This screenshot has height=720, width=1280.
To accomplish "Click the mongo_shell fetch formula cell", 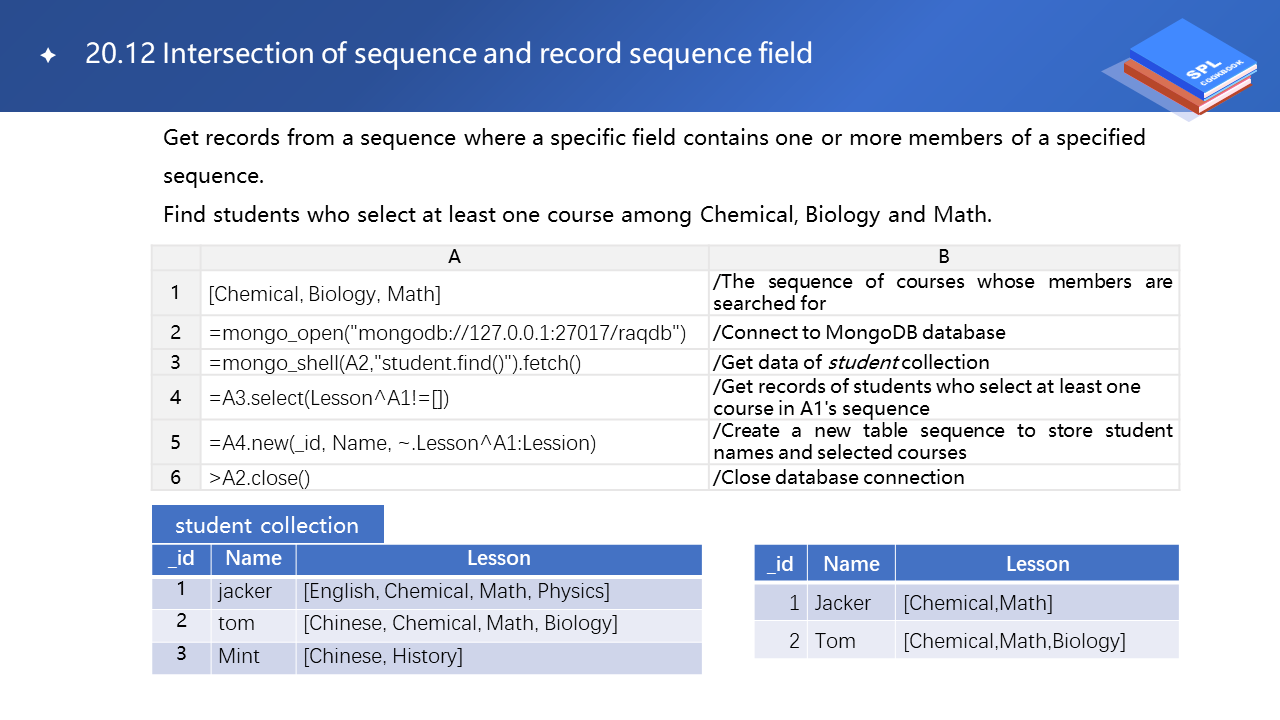I will [454, 362].
